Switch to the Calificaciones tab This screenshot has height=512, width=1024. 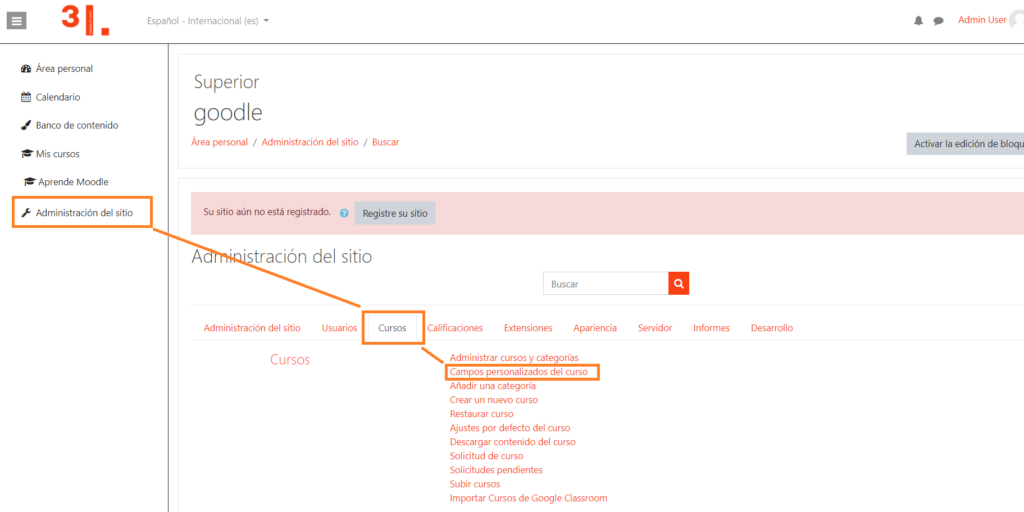coord(455,328)
